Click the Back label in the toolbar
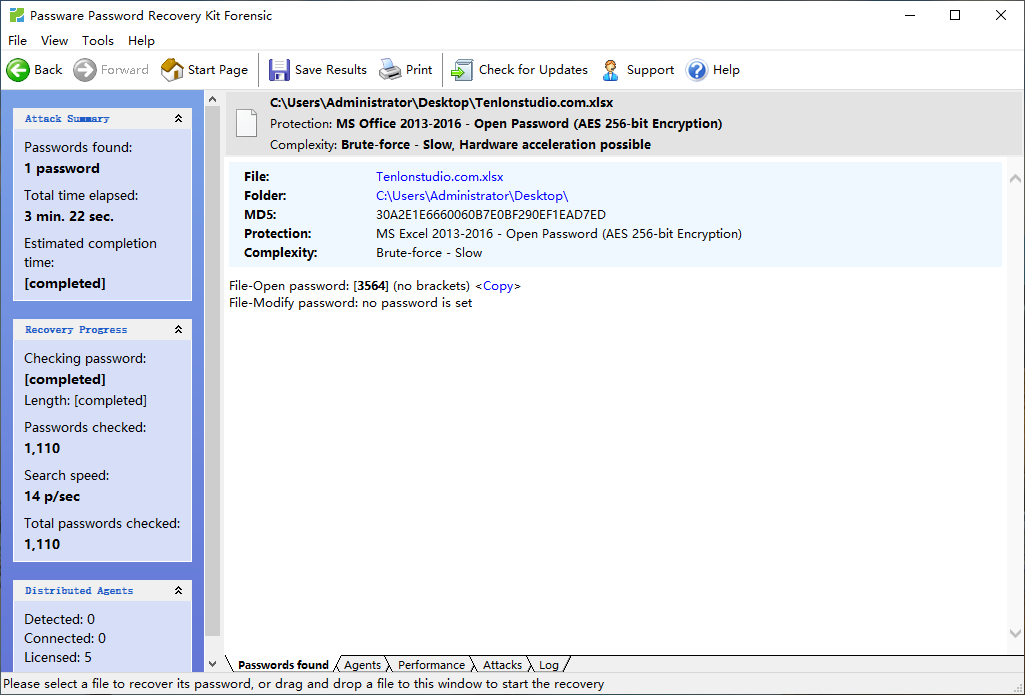This screenshot has height=695, width=1025. 48,70
